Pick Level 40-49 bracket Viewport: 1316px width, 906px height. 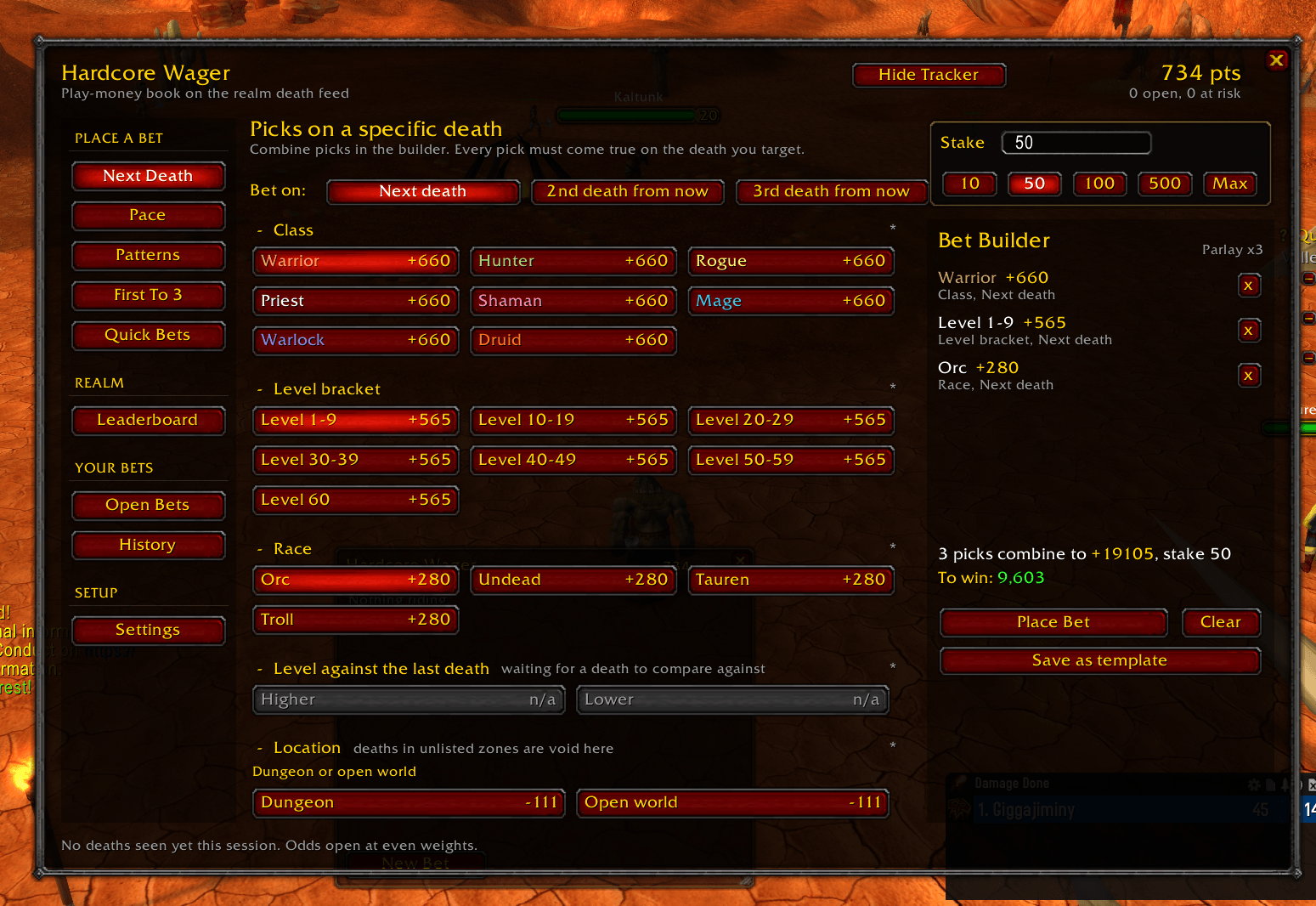tap(573, 461)
